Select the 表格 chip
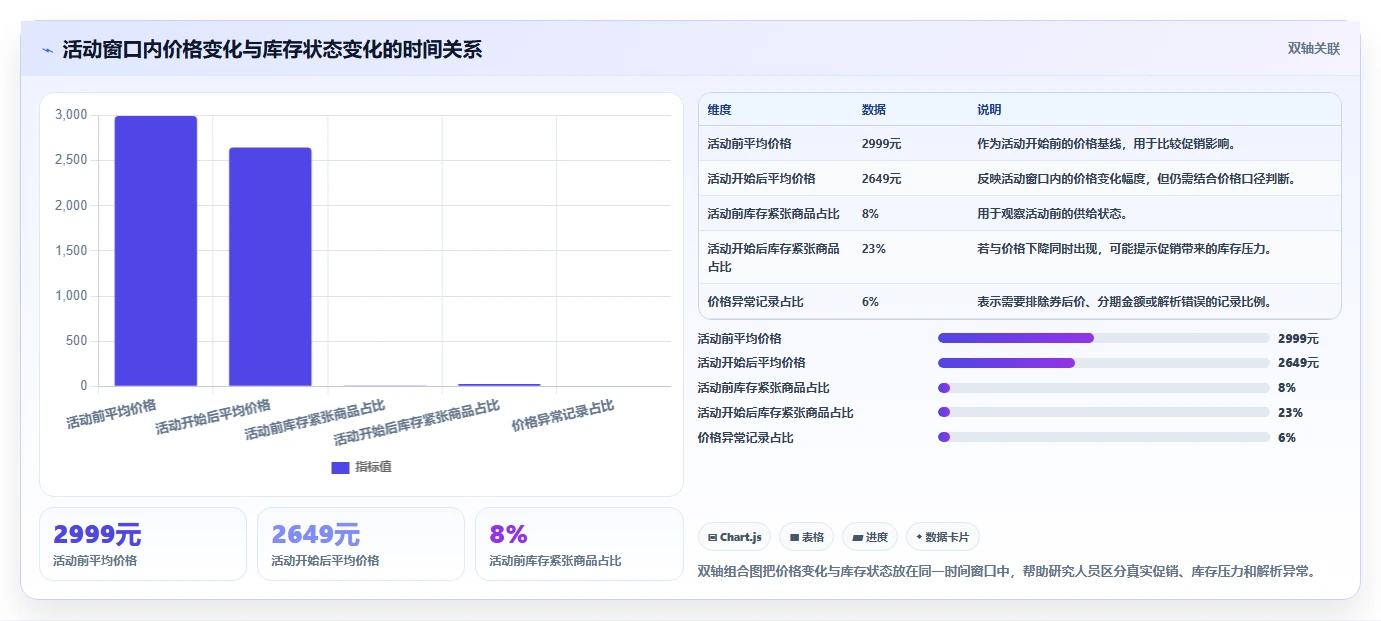Image resolution: width=1381 pixels, height=621 pixels. pos(806,537)
